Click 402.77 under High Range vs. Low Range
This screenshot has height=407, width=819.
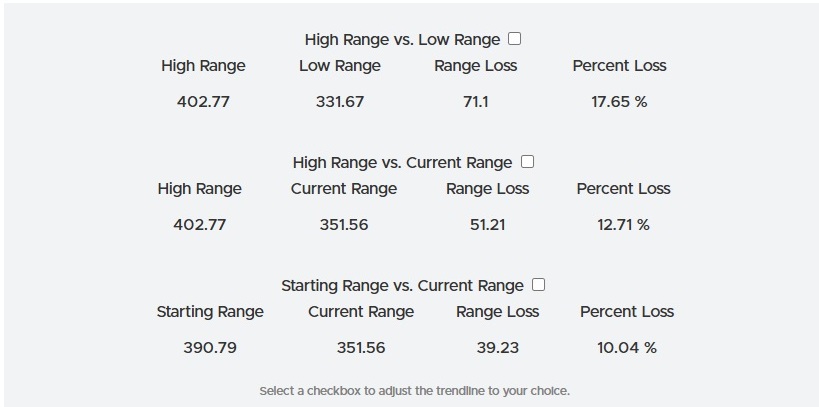tap(203, 102)
